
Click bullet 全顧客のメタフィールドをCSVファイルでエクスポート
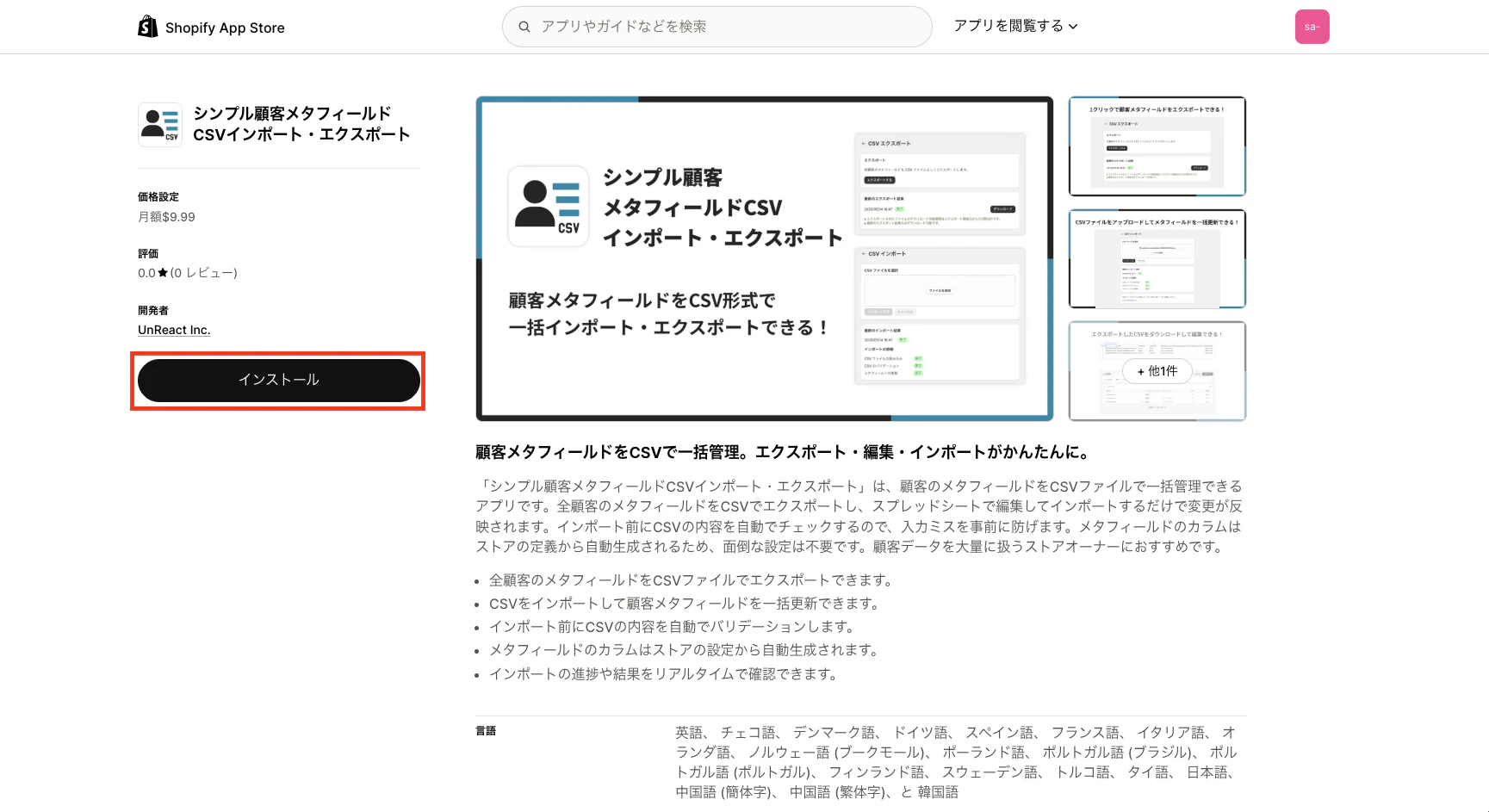692,580
